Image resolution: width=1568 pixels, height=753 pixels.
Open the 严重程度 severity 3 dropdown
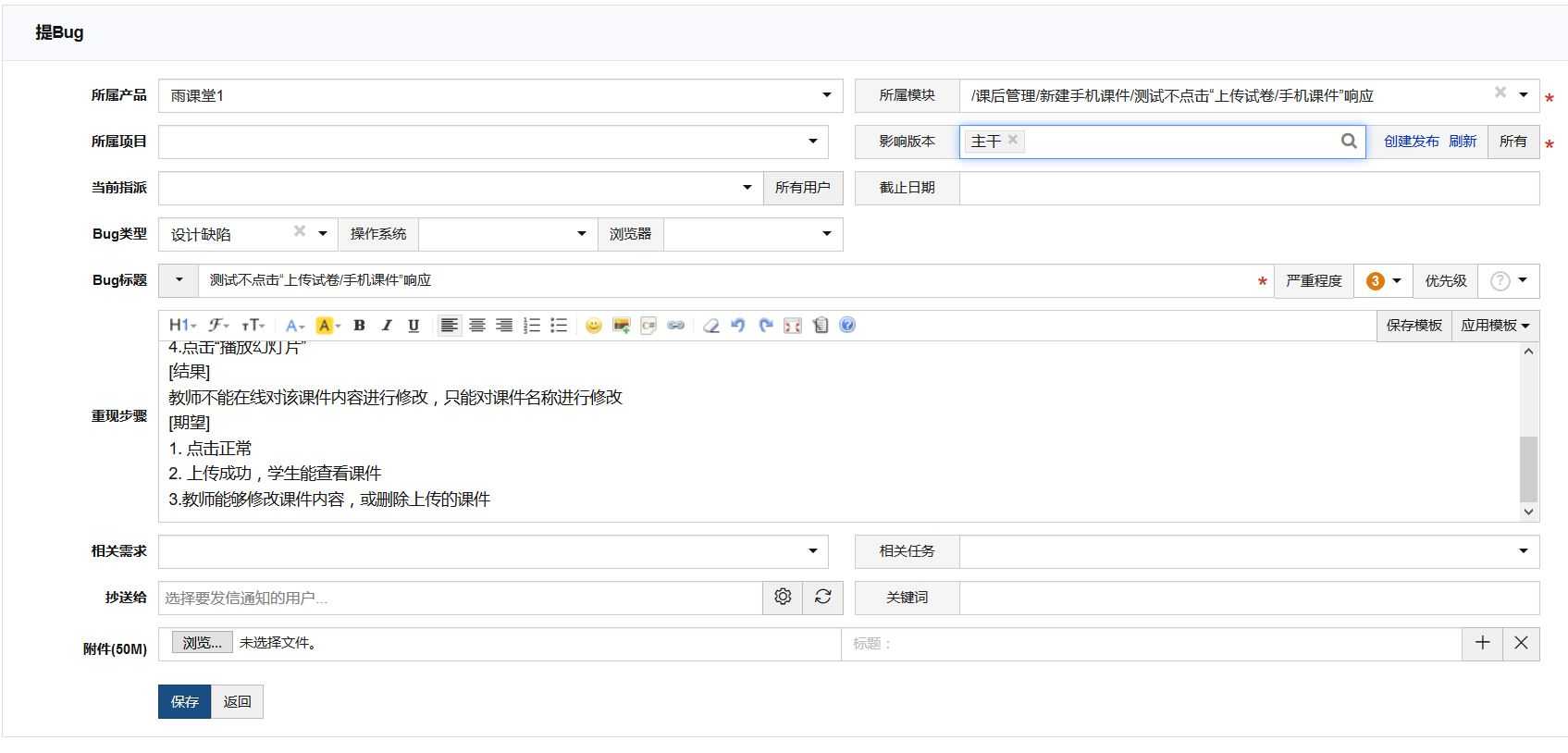[1384, 280]
